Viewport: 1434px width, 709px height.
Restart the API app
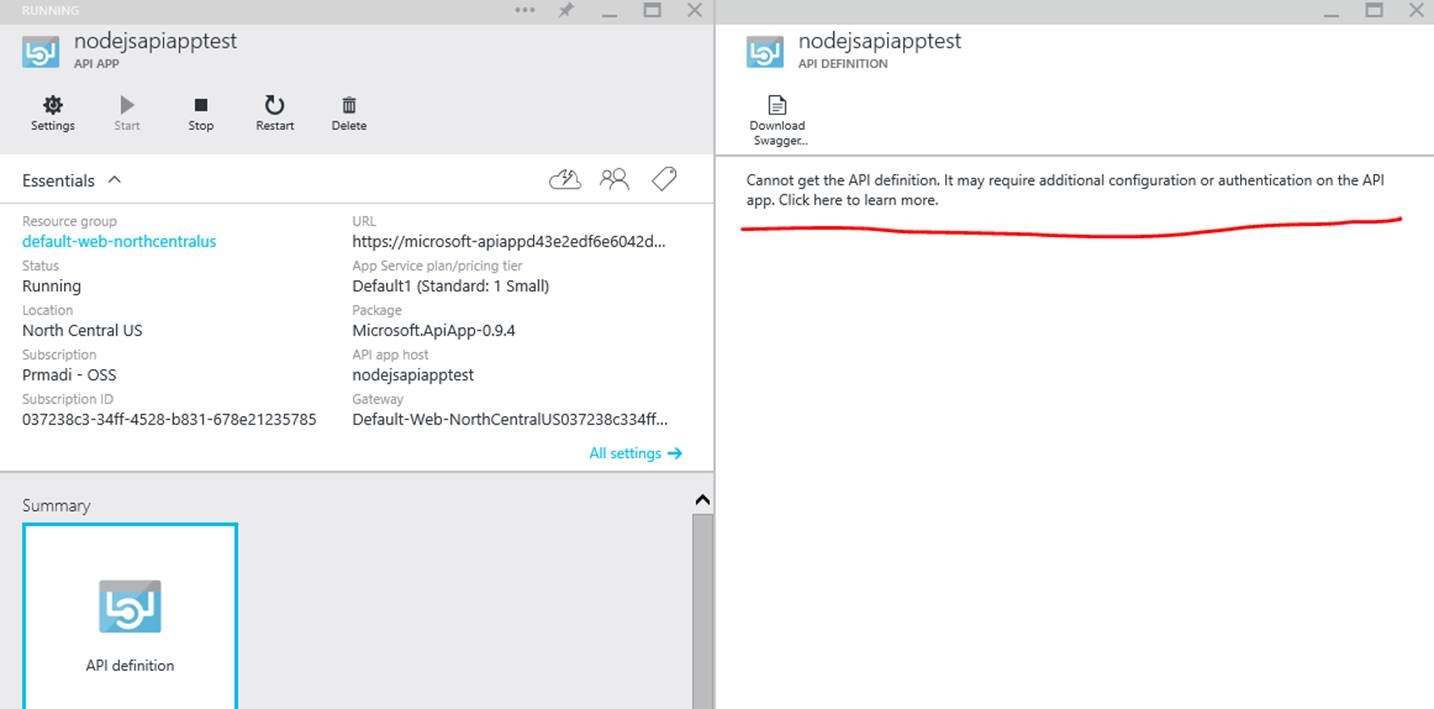click(275, 113)
